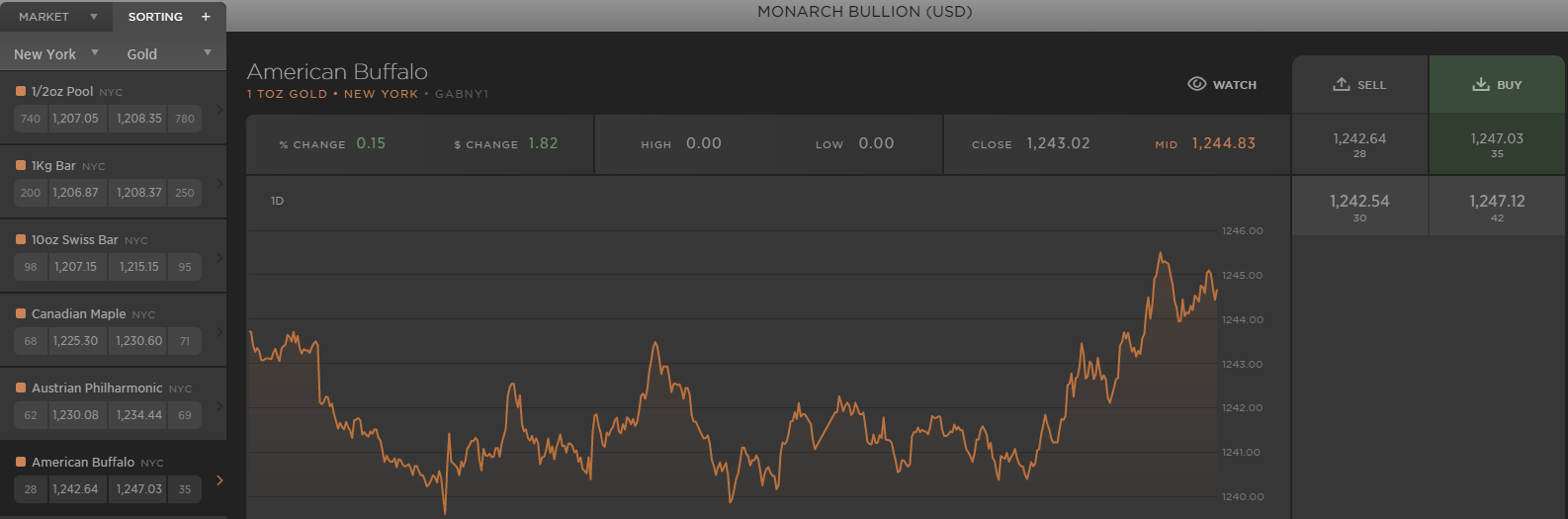Viewport: 1568px width, 519px height.
Task: Select the 1/2oz Pool product row
Action: pos(113,107)
